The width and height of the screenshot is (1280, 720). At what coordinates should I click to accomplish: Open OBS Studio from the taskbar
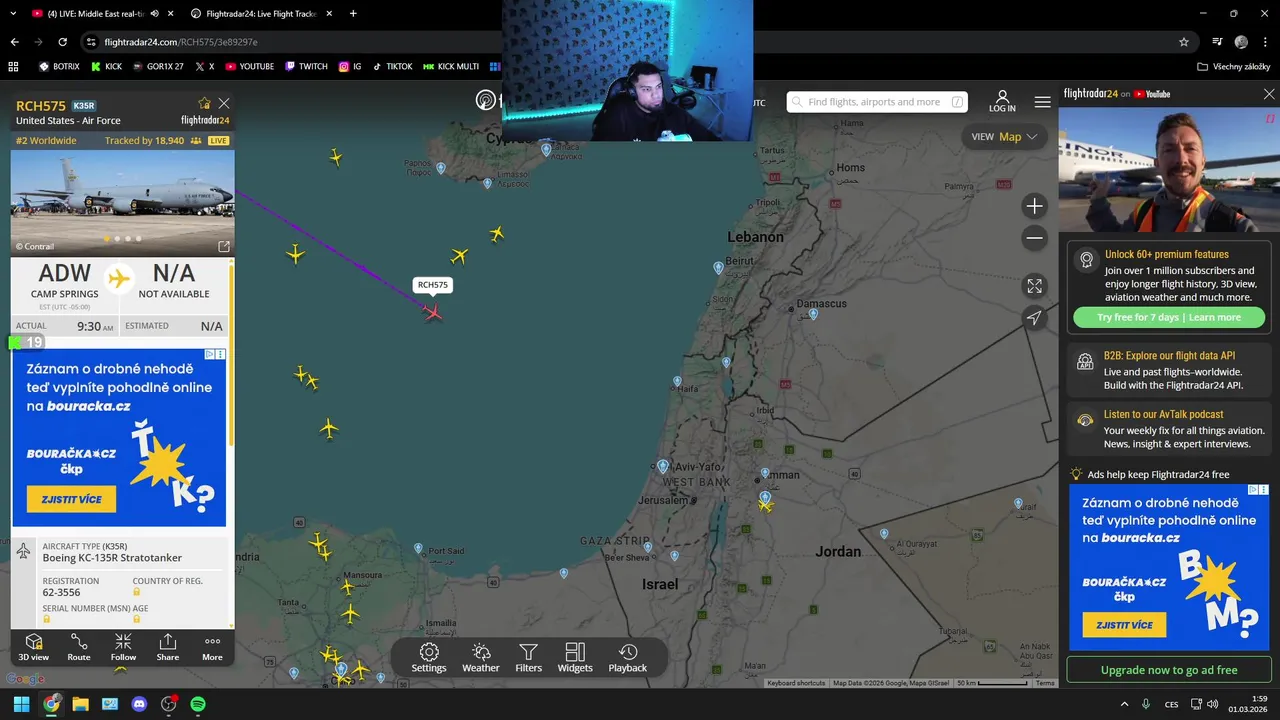click(x=169, y=704)
